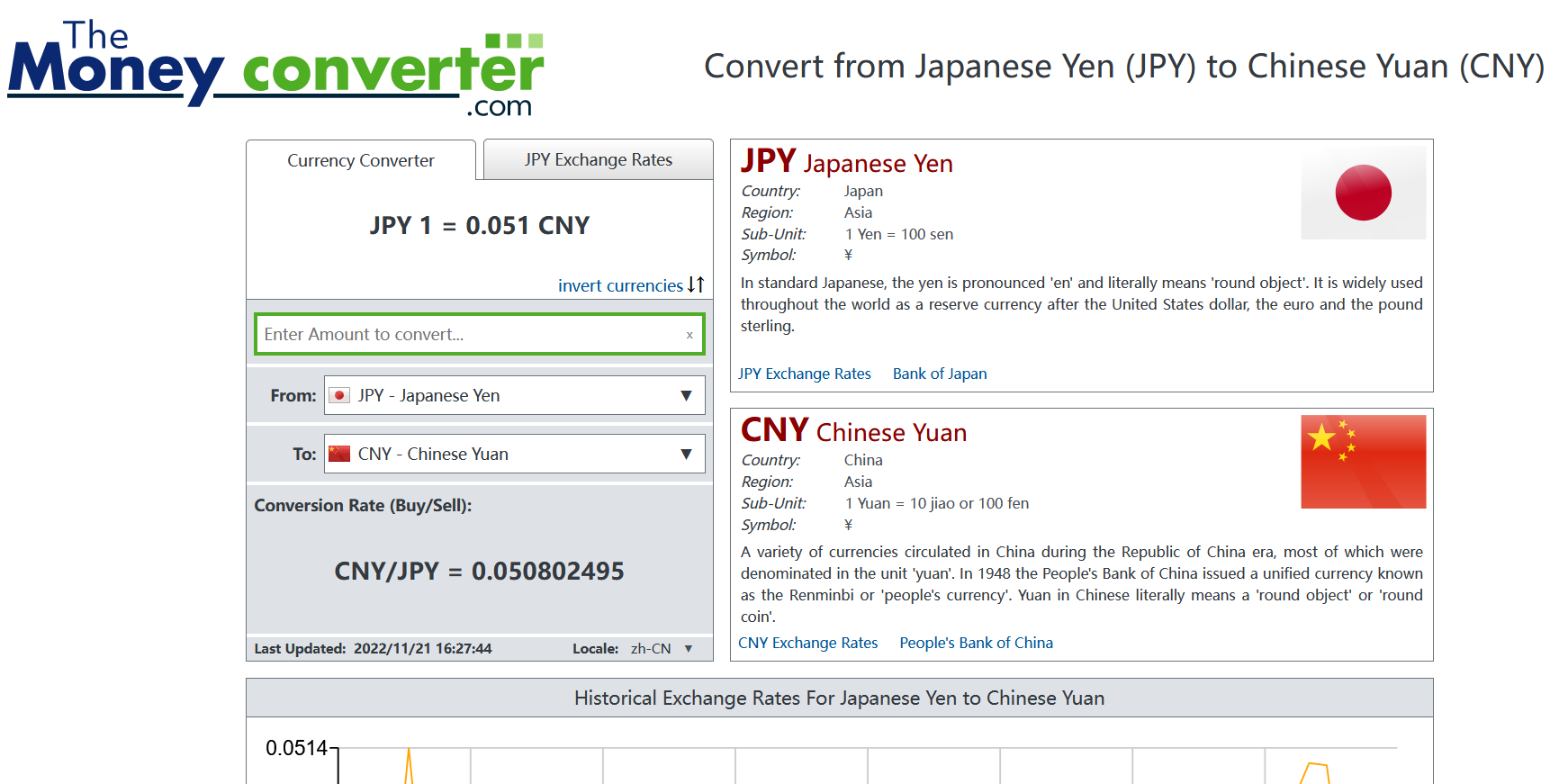Screen dimensions: 1568x784
Task: Click the invert currencies arrows icon
Action: click(x=696, y=284)
